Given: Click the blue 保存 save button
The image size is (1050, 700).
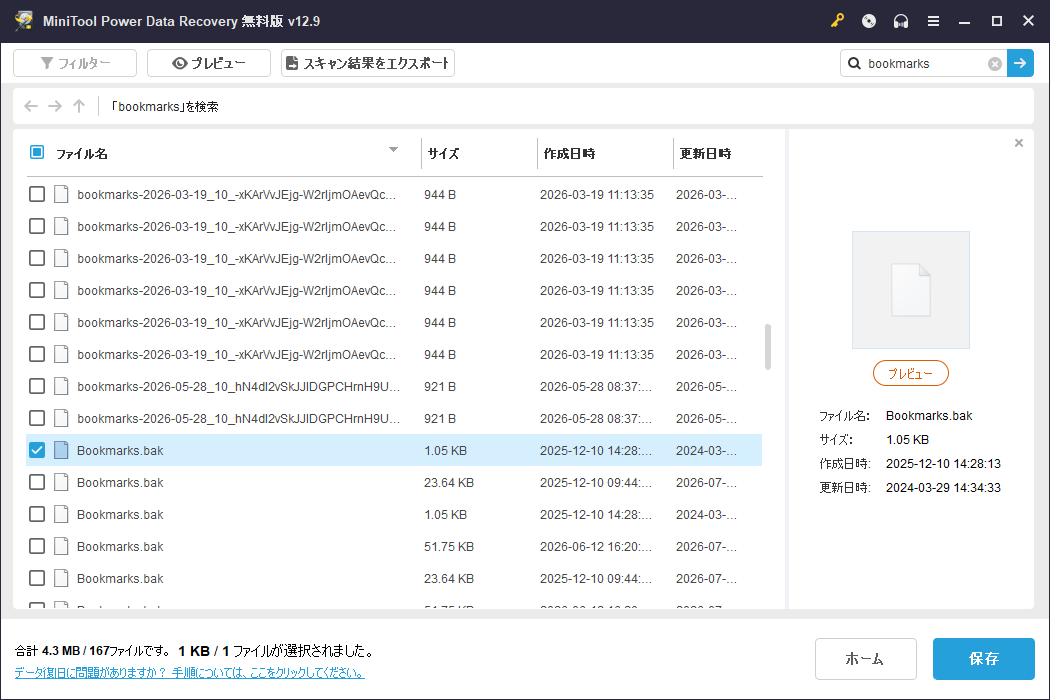Looking at the screenshot, I should click(x=984, y=658).
